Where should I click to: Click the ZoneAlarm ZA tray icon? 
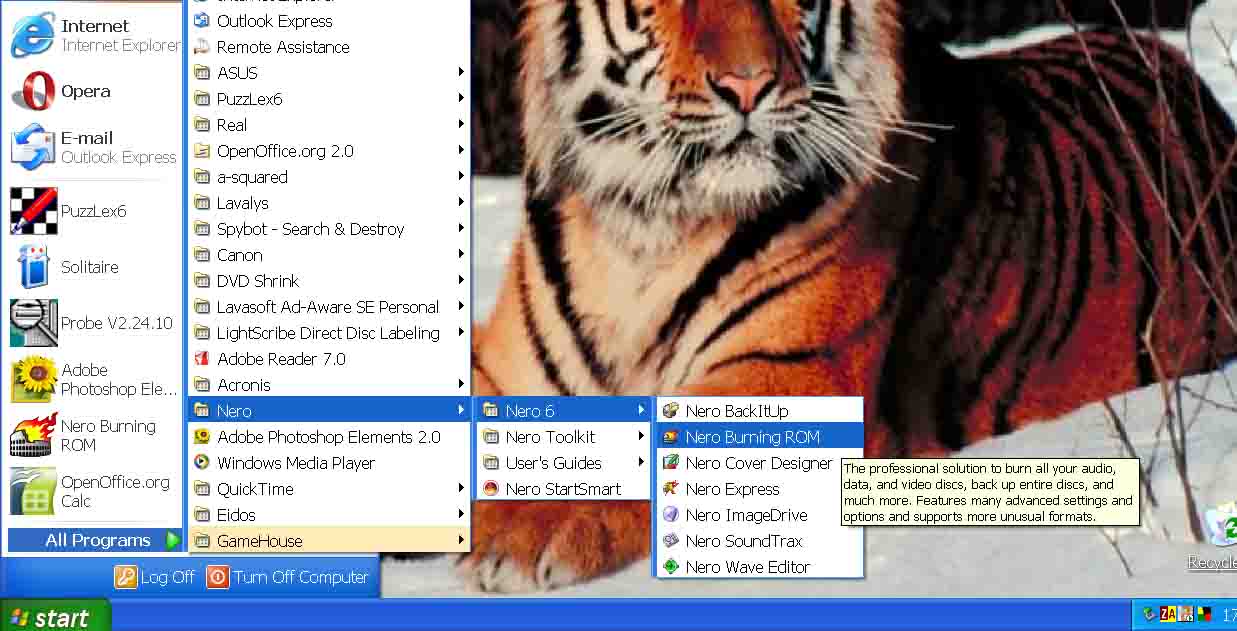[x=1168, y=613]
